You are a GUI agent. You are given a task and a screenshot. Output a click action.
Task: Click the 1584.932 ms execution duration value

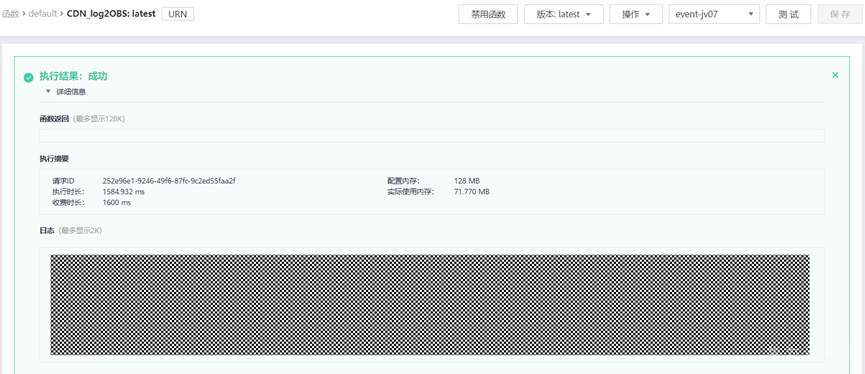point(124,191)
